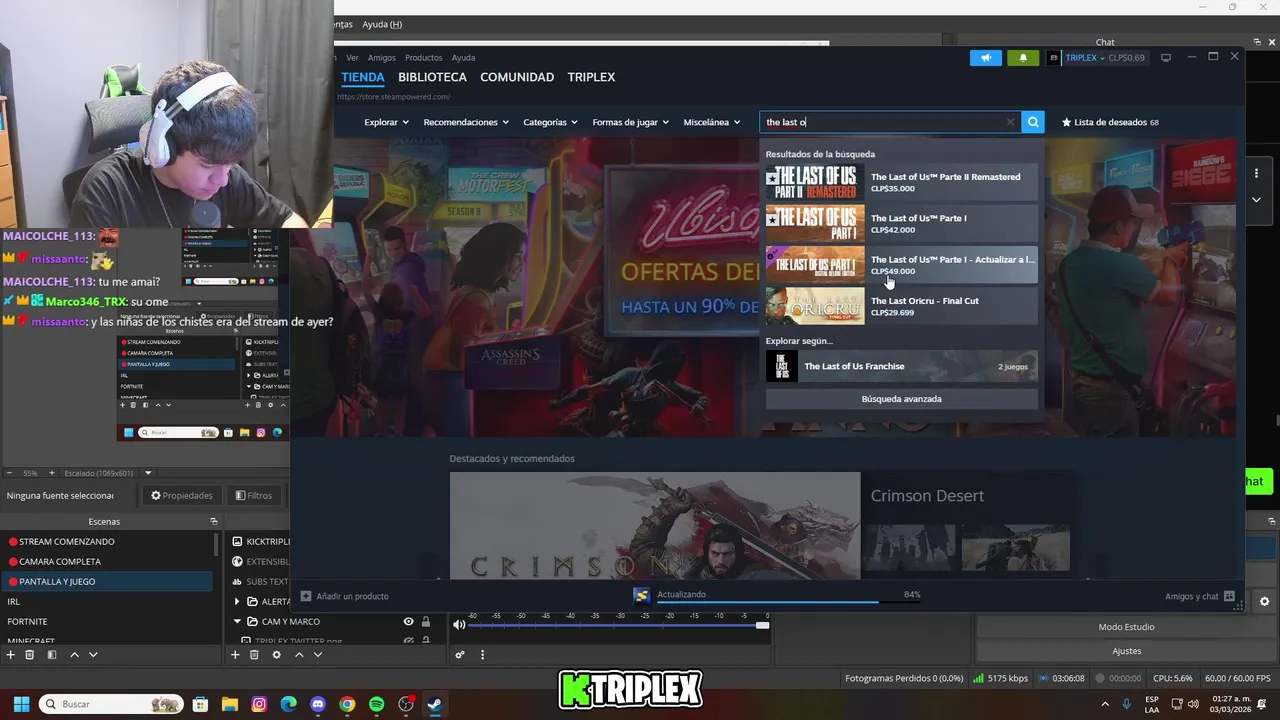This screenshot has width=1280, height=720.
Task: Open Steam notifications bell icon
Action: coord(1023,58)
